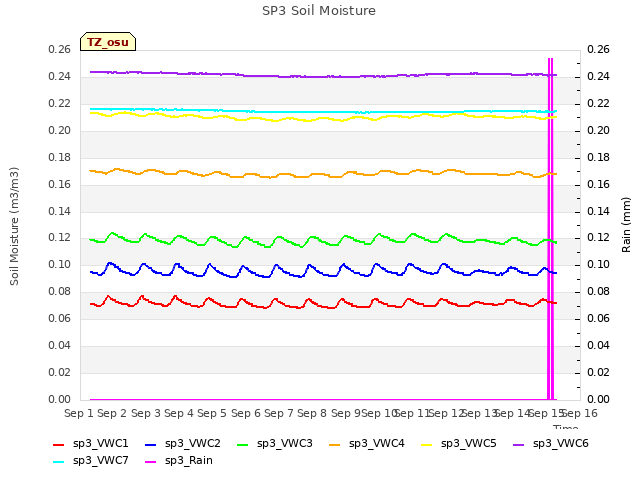This screenshot has width=640, height=480.
Task: Click the Sep 1 x-axis tick label
Action: (79, 413)
